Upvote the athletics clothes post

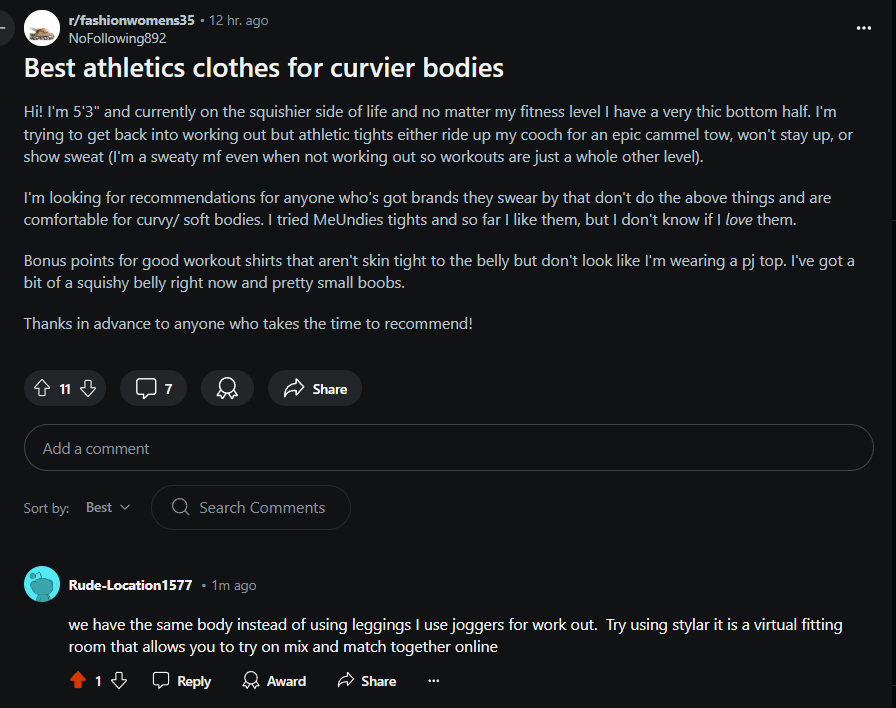(x=42, y=389)
